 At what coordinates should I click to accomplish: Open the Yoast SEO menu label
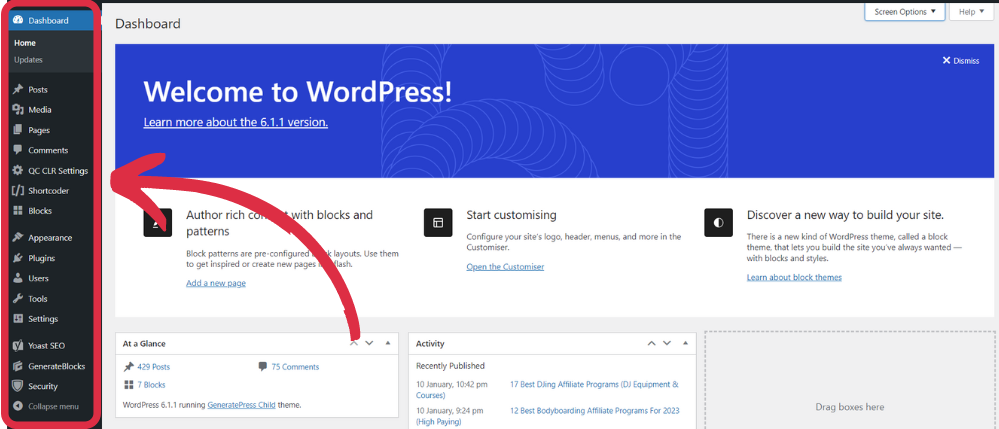tap(47, 346)
